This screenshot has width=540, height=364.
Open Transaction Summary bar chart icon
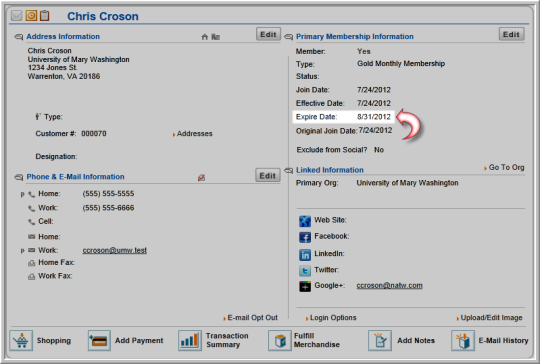pyautogui.click(x=190, y=341)
